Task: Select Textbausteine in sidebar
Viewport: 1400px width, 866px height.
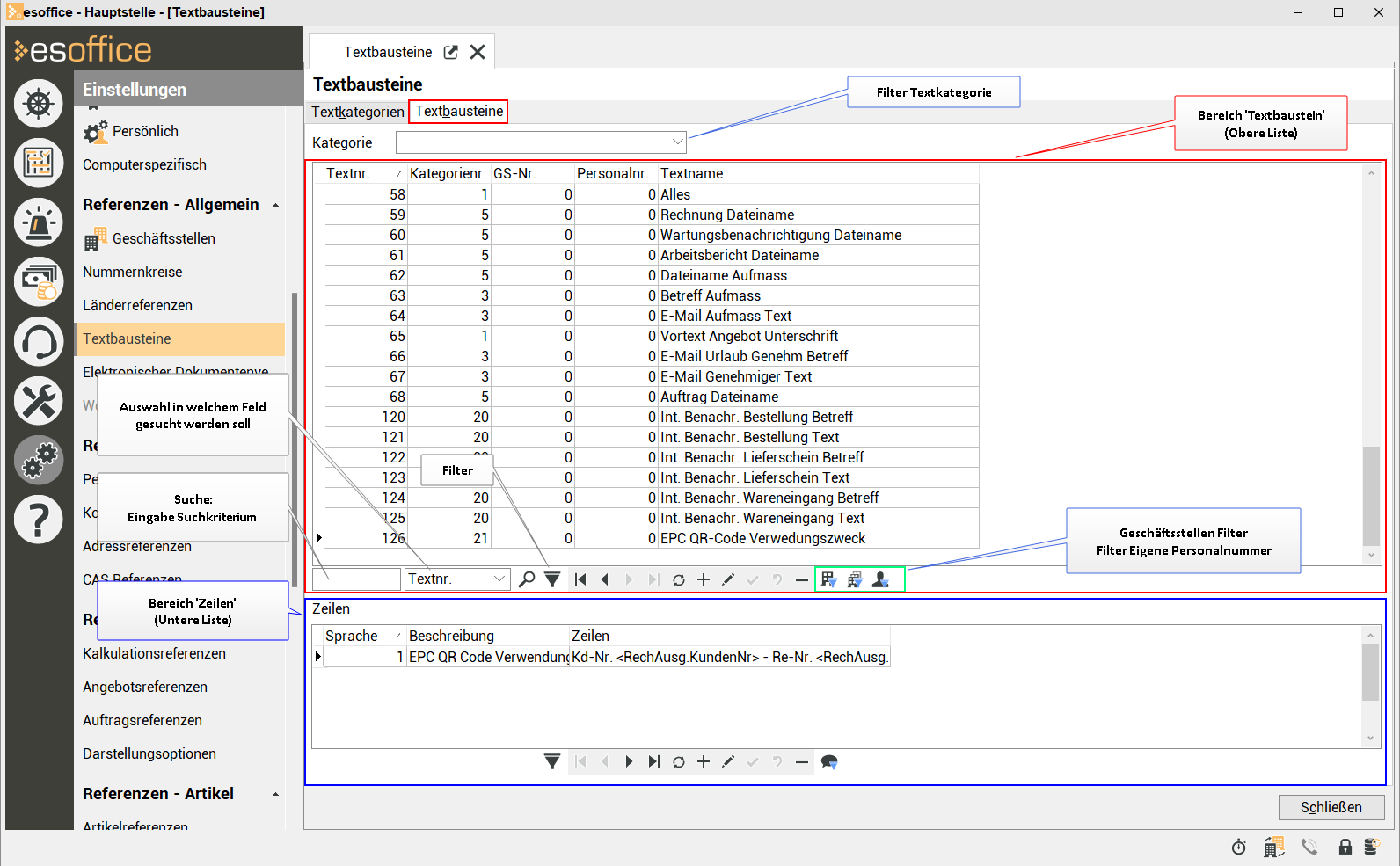Action: pos(180,338)
